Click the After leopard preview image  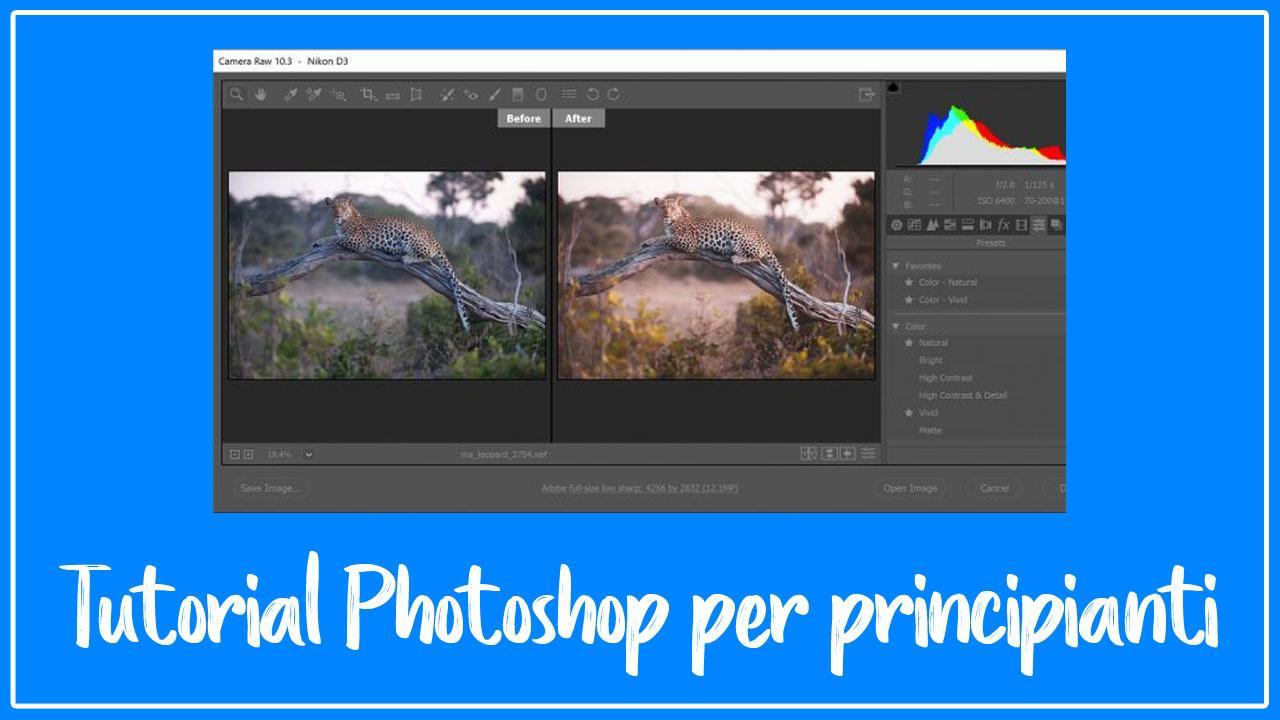tap(716, 275)
